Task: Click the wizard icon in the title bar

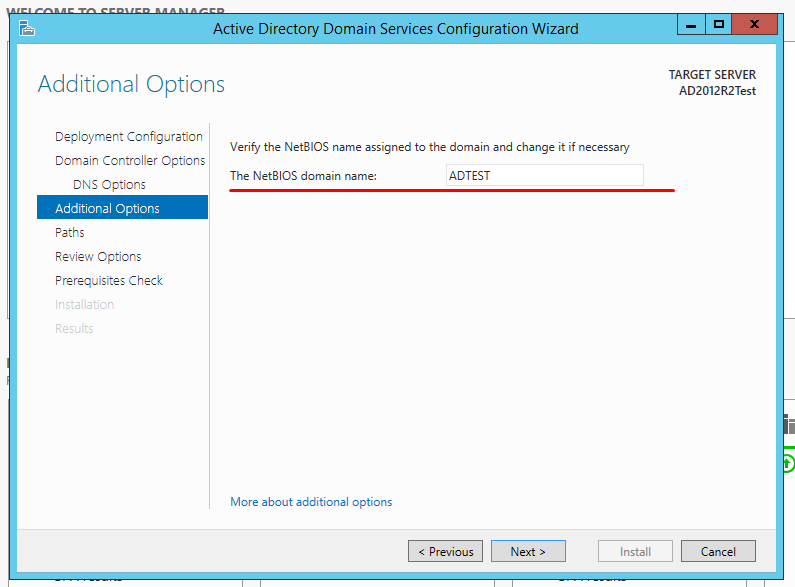Action: click(26, 28)
